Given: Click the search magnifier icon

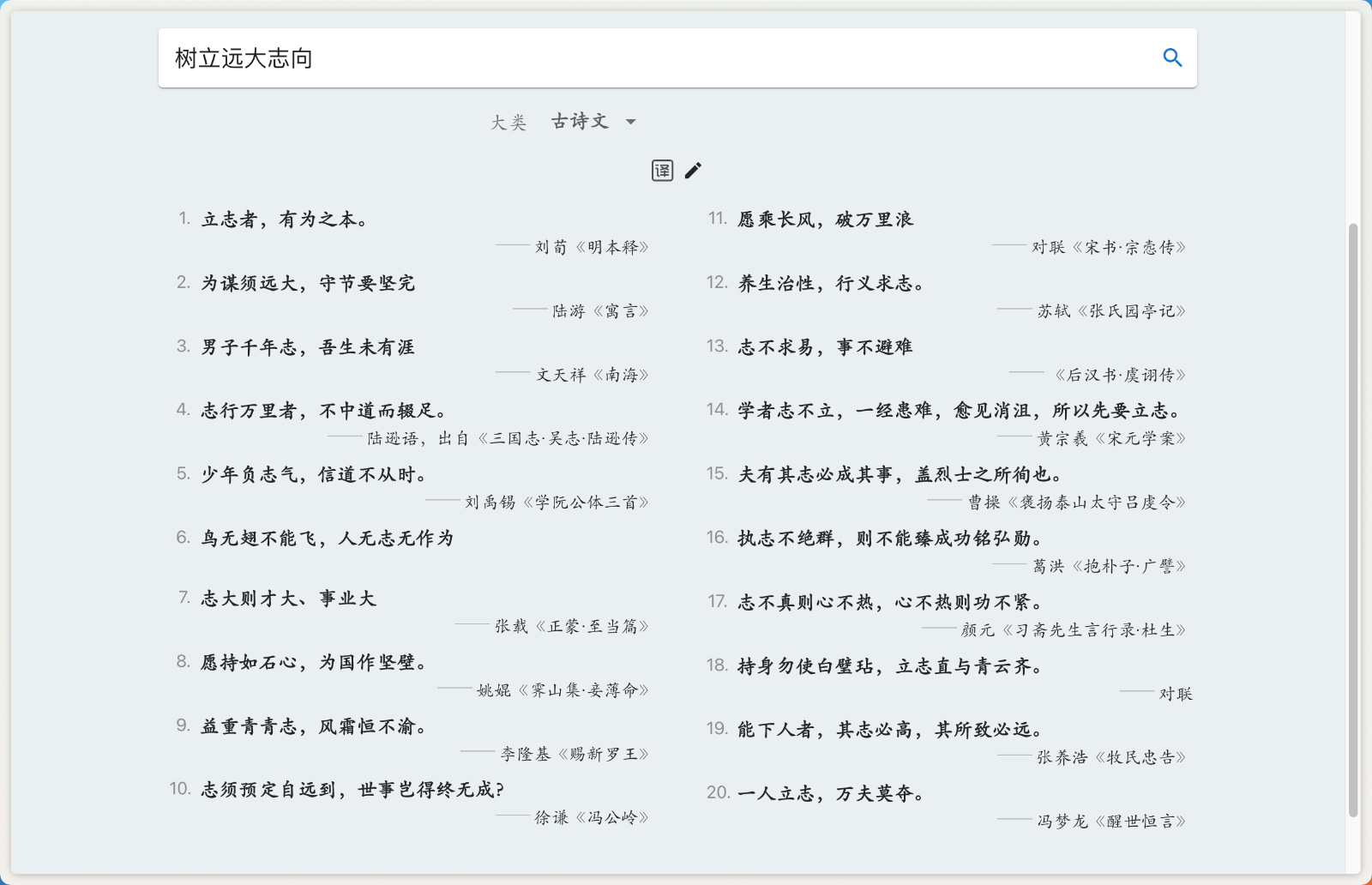Looking at the screenshot, I should click(1173, 57).
